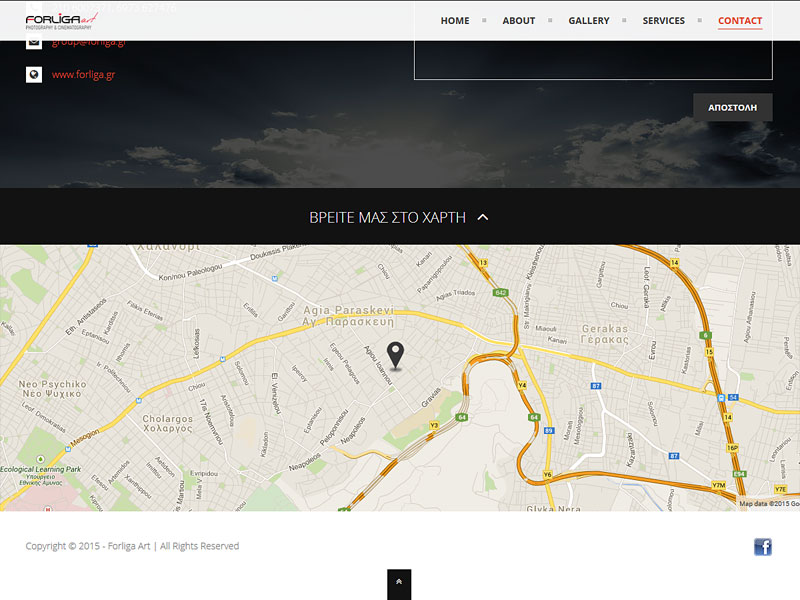Click inside the message text area
Viewport: 800px width, 600px height.
[593, 60]
